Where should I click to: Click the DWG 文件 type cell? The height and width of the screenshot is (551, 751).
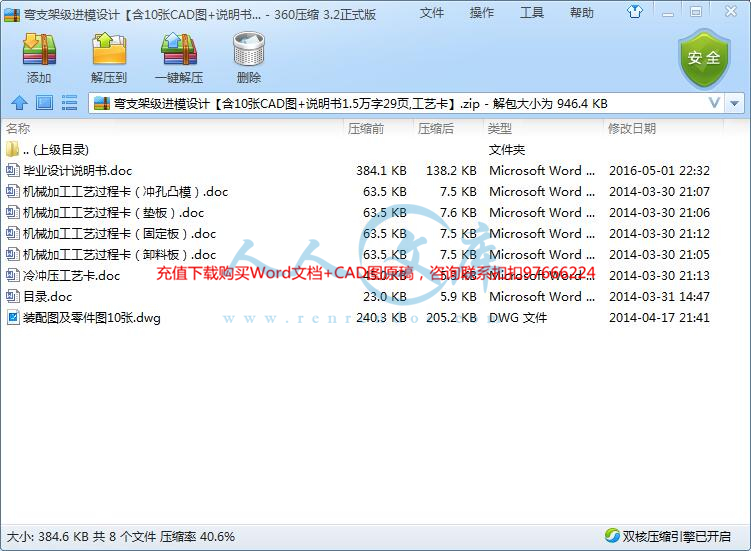518,318
